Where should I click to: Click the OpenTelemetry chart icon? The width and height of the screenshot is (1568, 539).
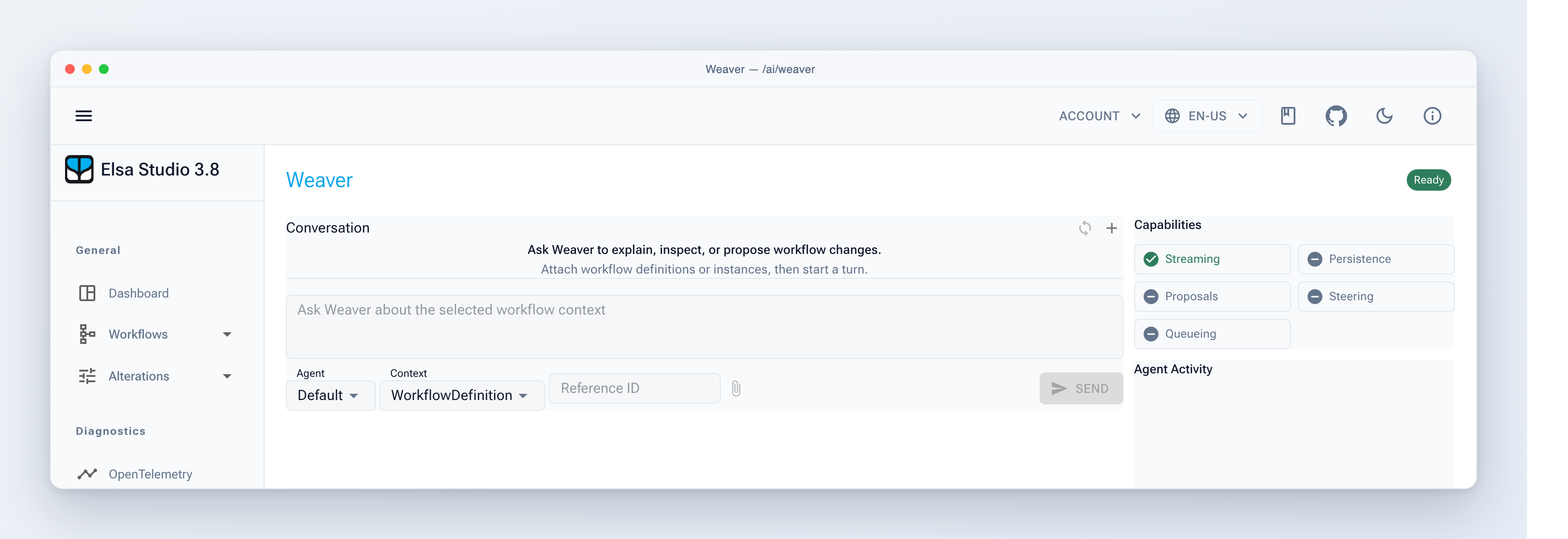tap(87, 474)
